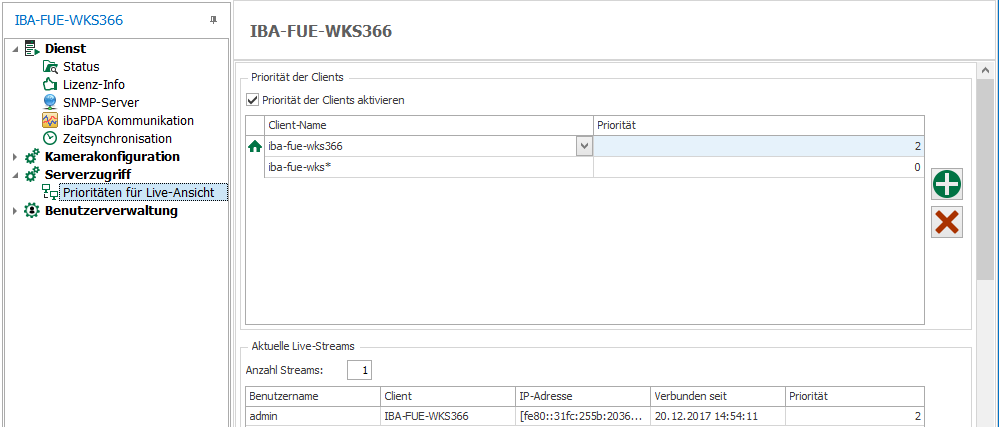The height and width of the screenshot is (427, 999).
Task: Collapse the Dienst tree node
Action: pos(15,49)
